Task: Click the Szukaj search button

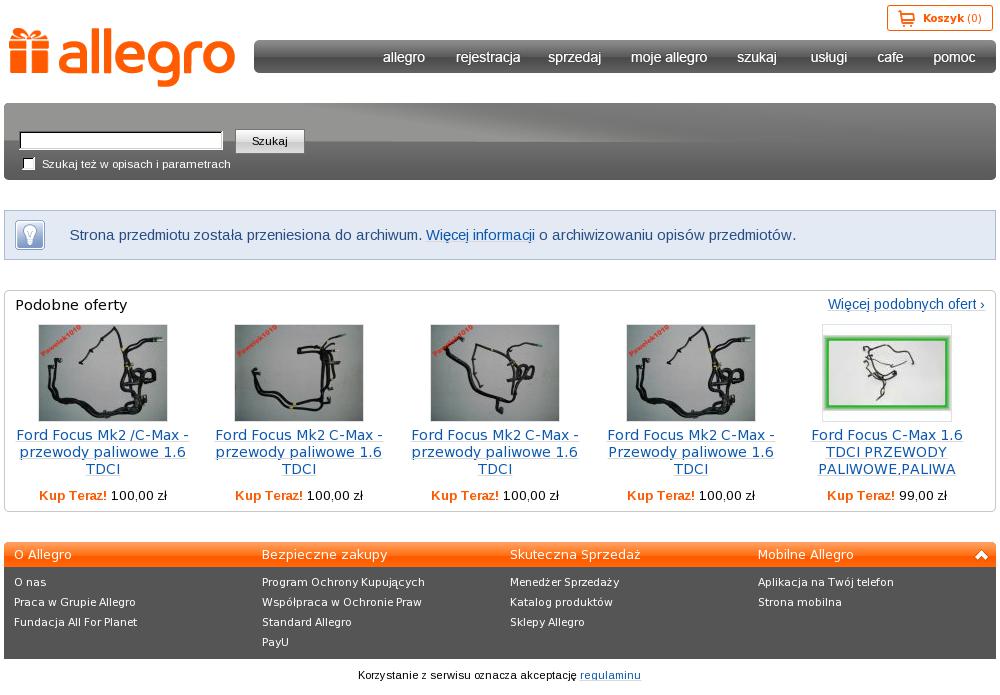Action: 270,141
